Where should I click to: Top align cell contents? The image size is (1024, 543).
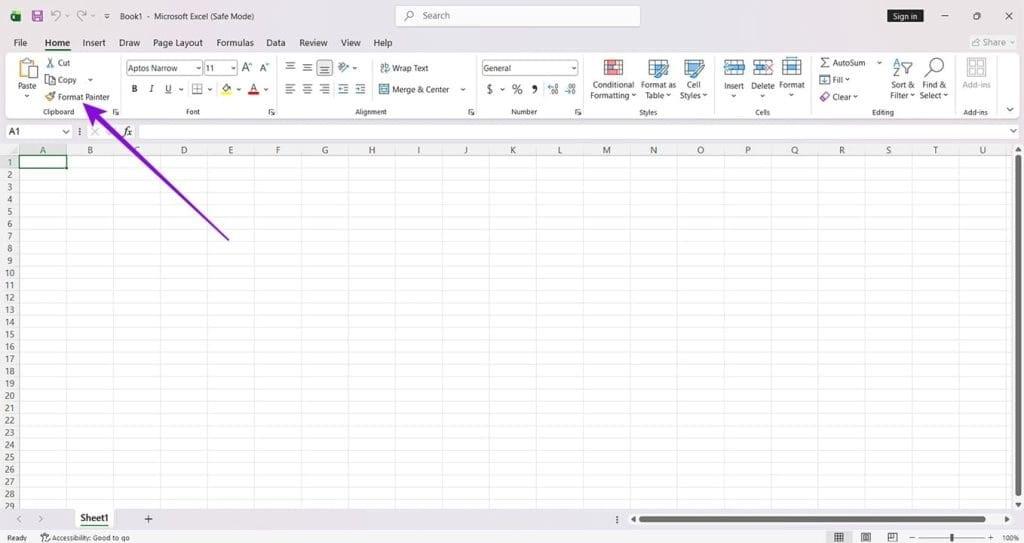290,67
